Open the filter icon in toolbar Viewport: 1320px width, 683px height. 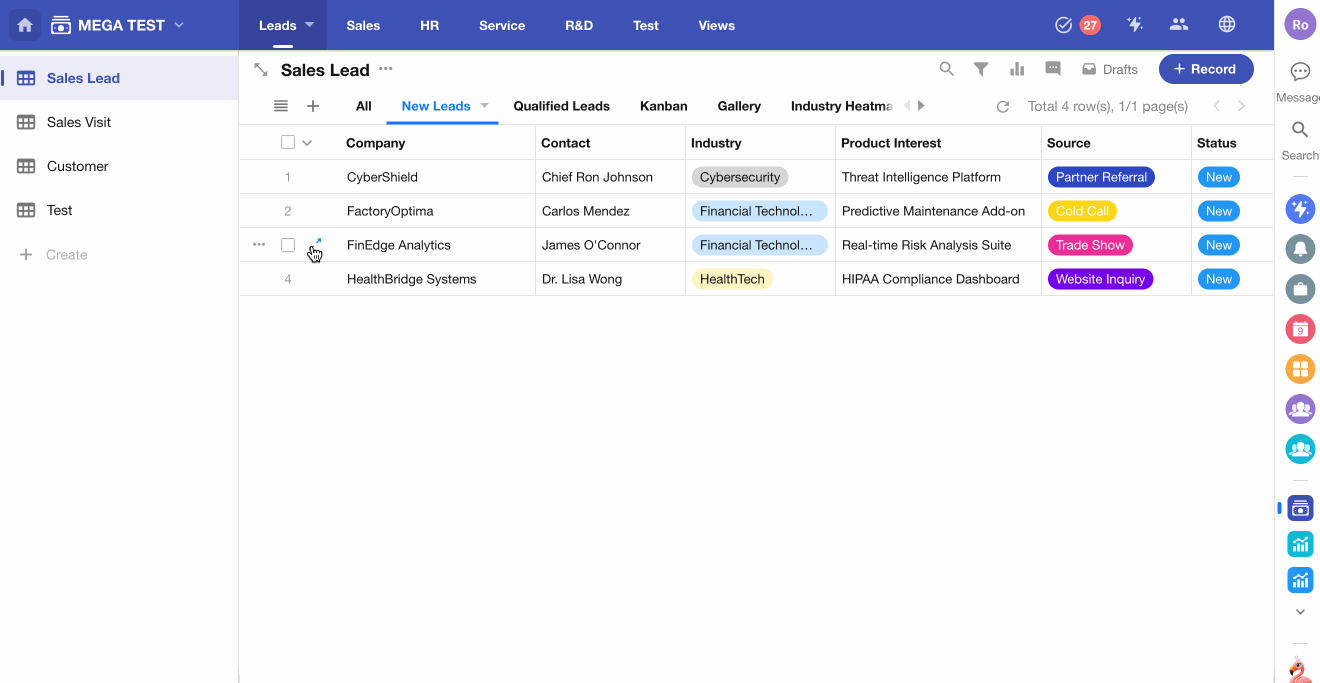point(981,69)
